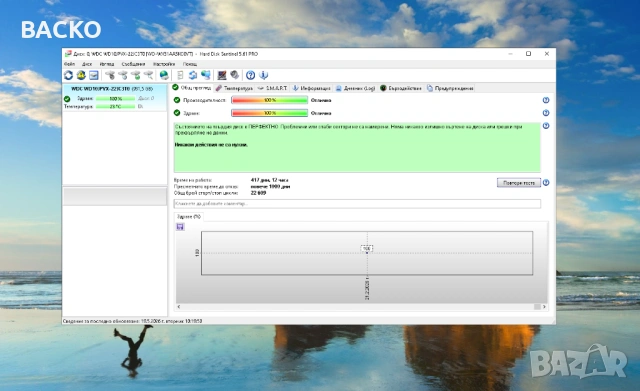Viewport: 640px width, 391px height.
Task: Open the Файл menu
Action: [69, 64]
